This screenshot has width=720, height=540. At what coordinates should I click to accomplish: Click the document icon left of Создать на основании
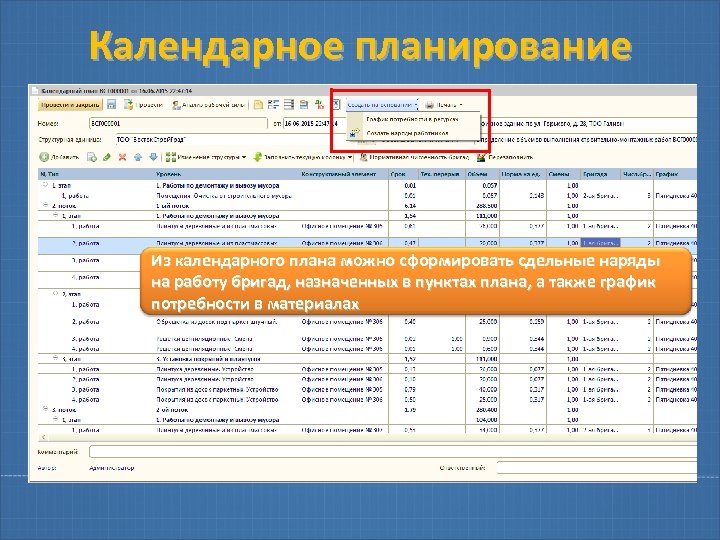336,105
